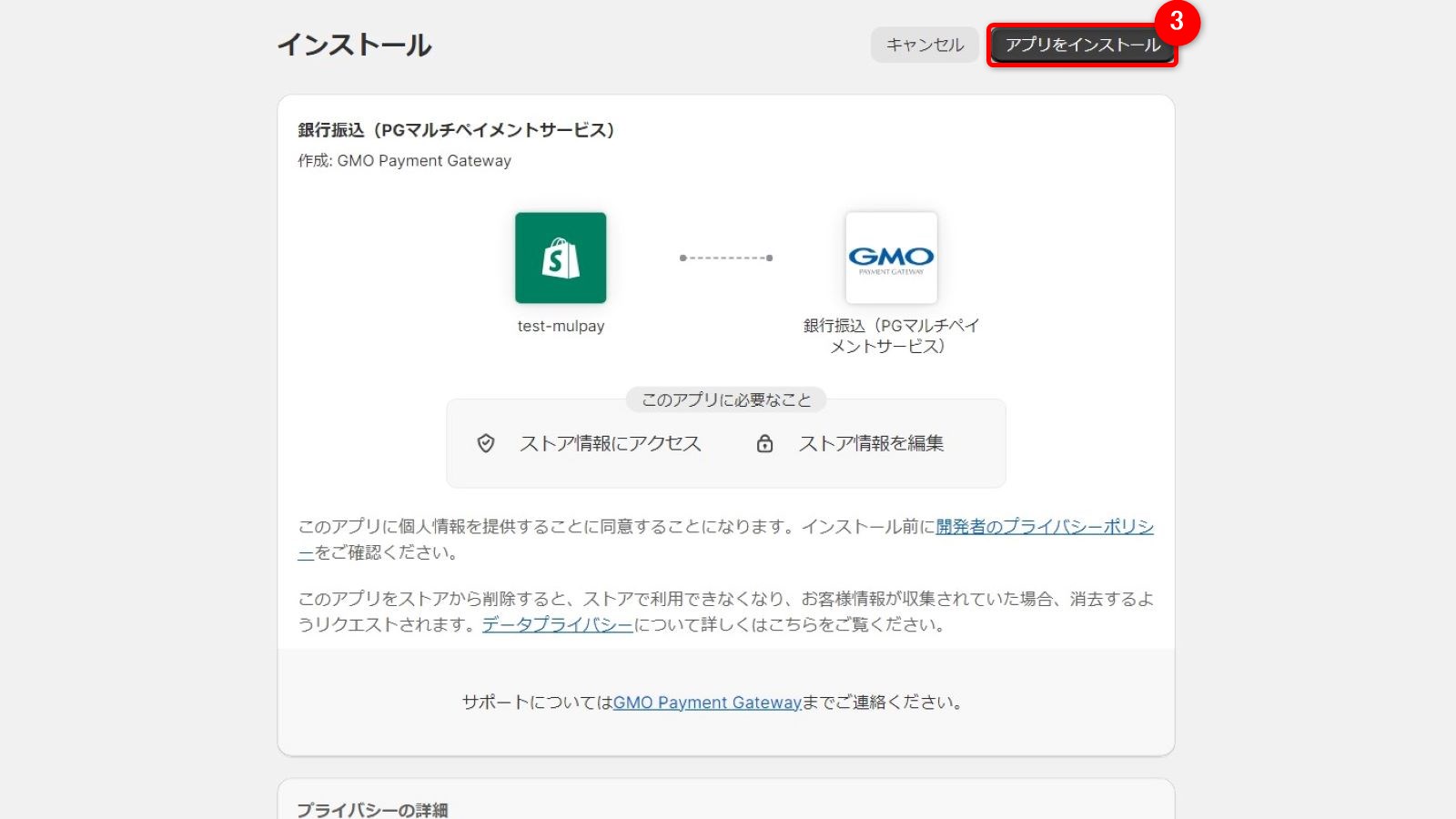Click アプリをインストール to install the app
Screen dimensions: 1456x819
pyautogui.click(x=1082, y=42)
